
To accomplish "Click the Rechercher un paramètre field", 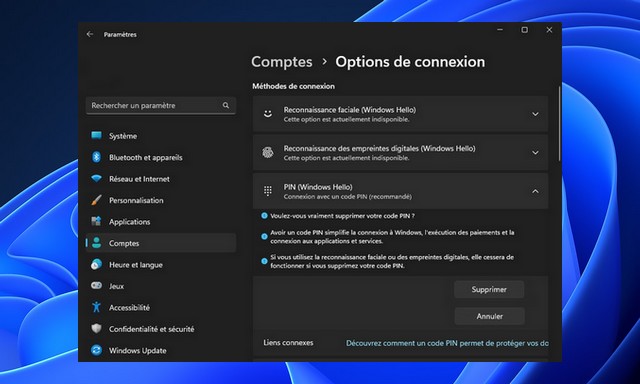I will tap(161, 105).
